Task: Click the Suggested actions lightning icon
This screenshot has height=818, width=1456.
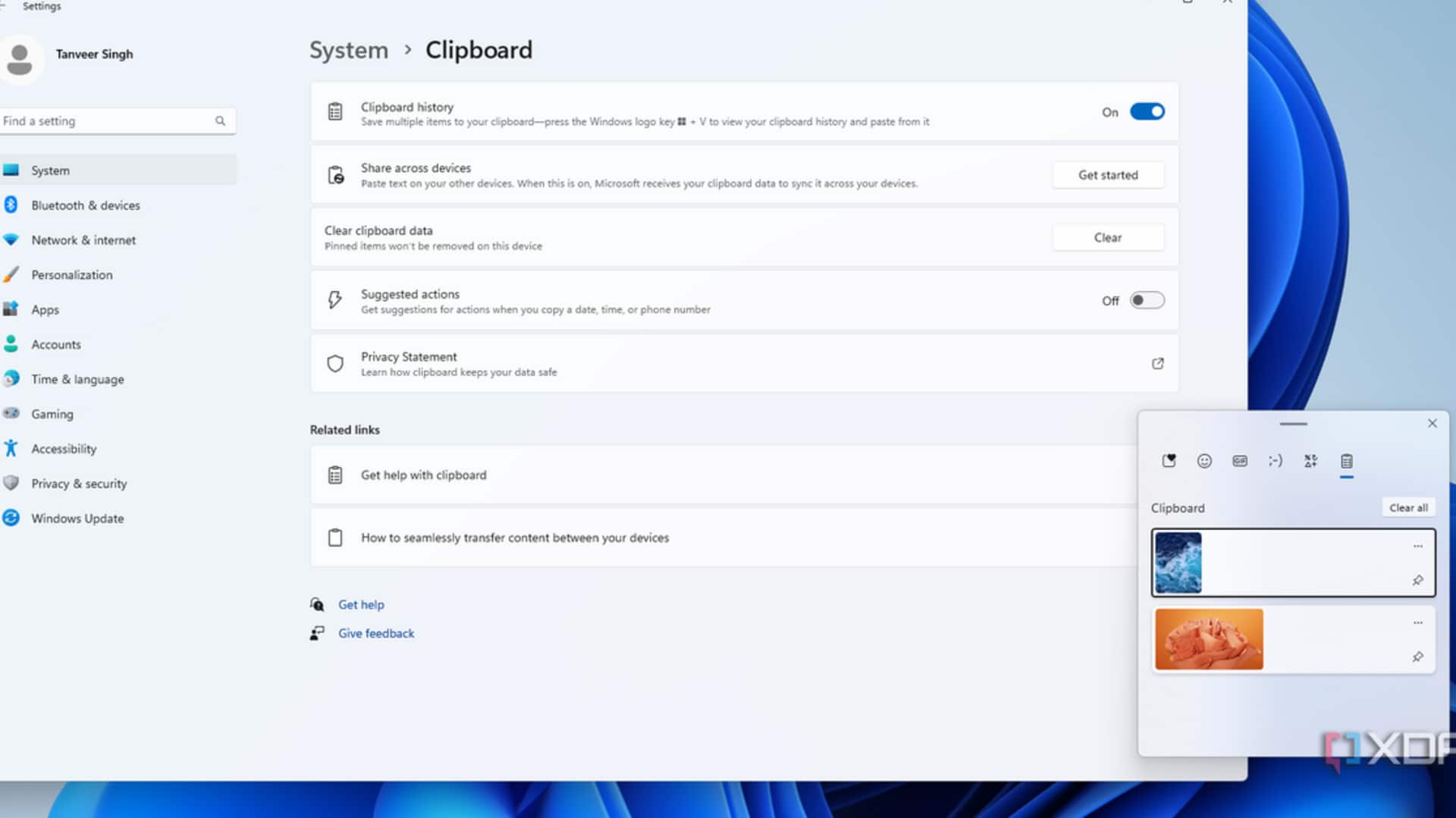Action: (335, 300)
